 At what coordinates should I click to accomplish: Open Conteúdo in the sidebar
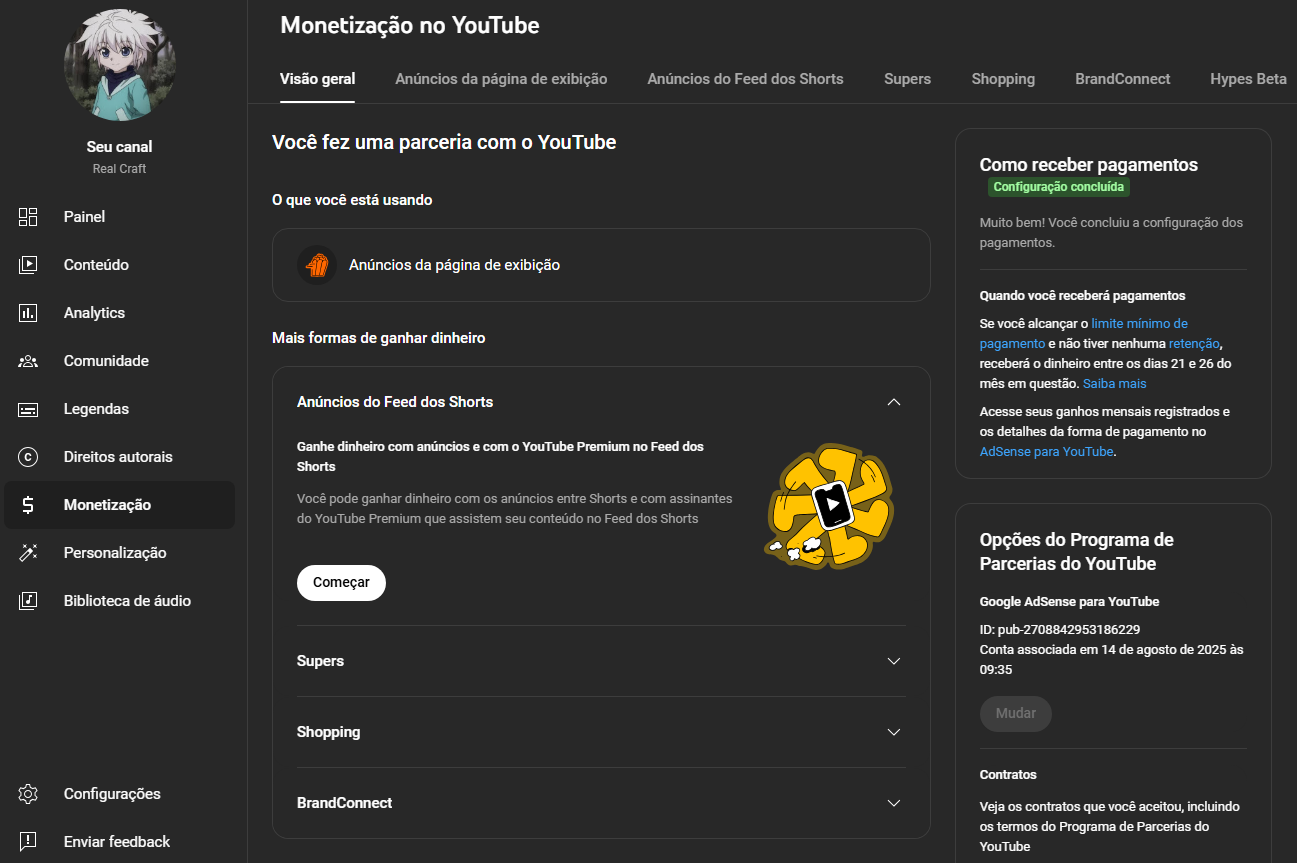120,265
